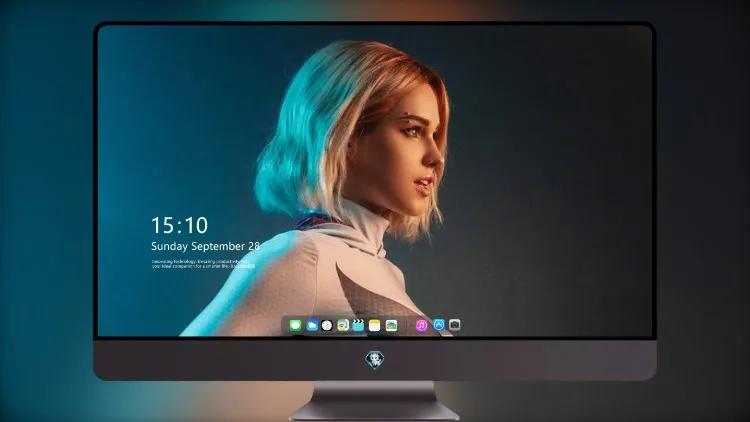The height and width of the screenshot is (422, 750).
Task: Open the Clock app in dock
Action: tap(327, 325)
